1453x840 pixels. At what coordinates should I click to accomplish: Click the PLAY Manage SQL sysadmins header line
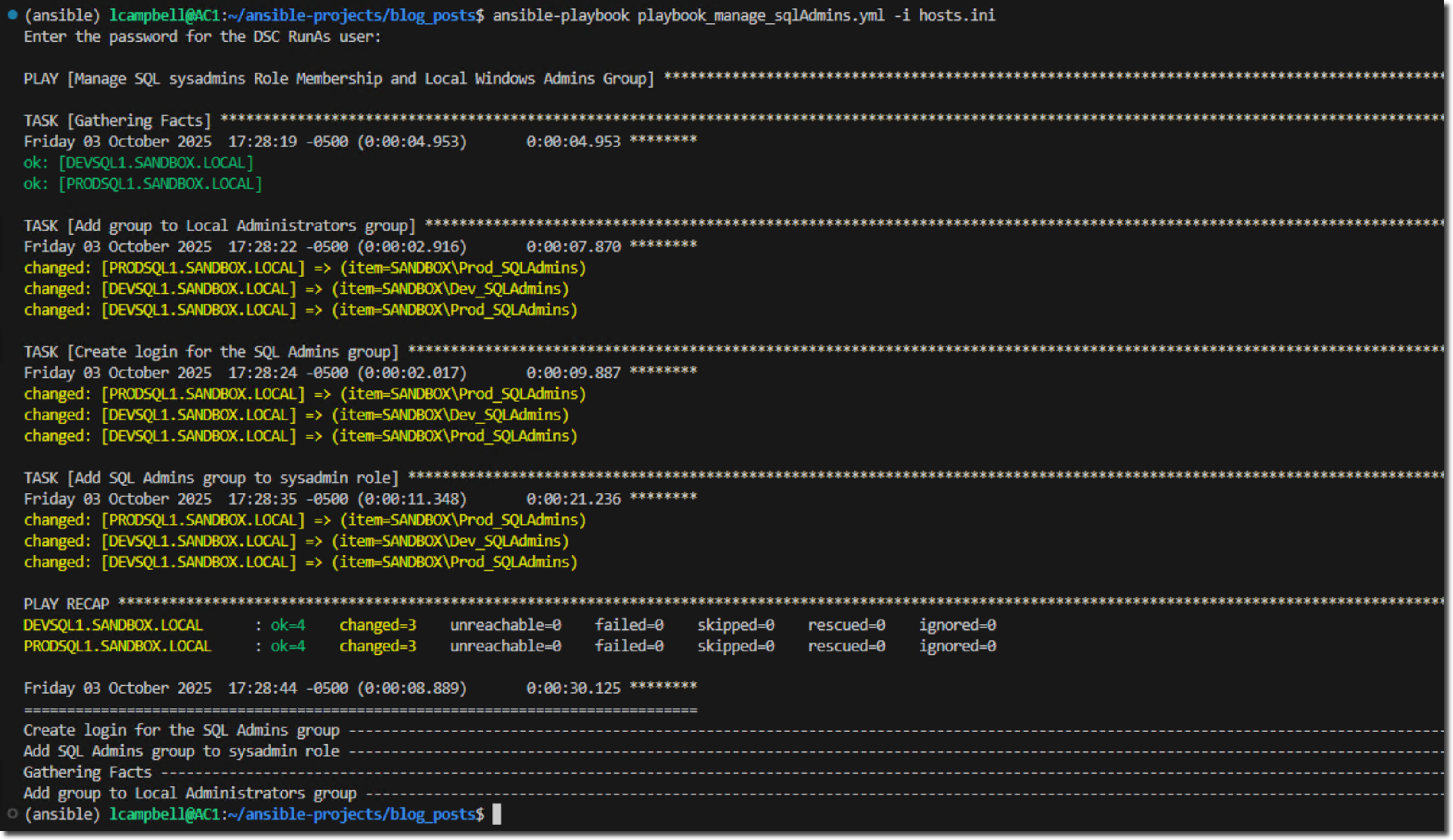click(338, 78)
